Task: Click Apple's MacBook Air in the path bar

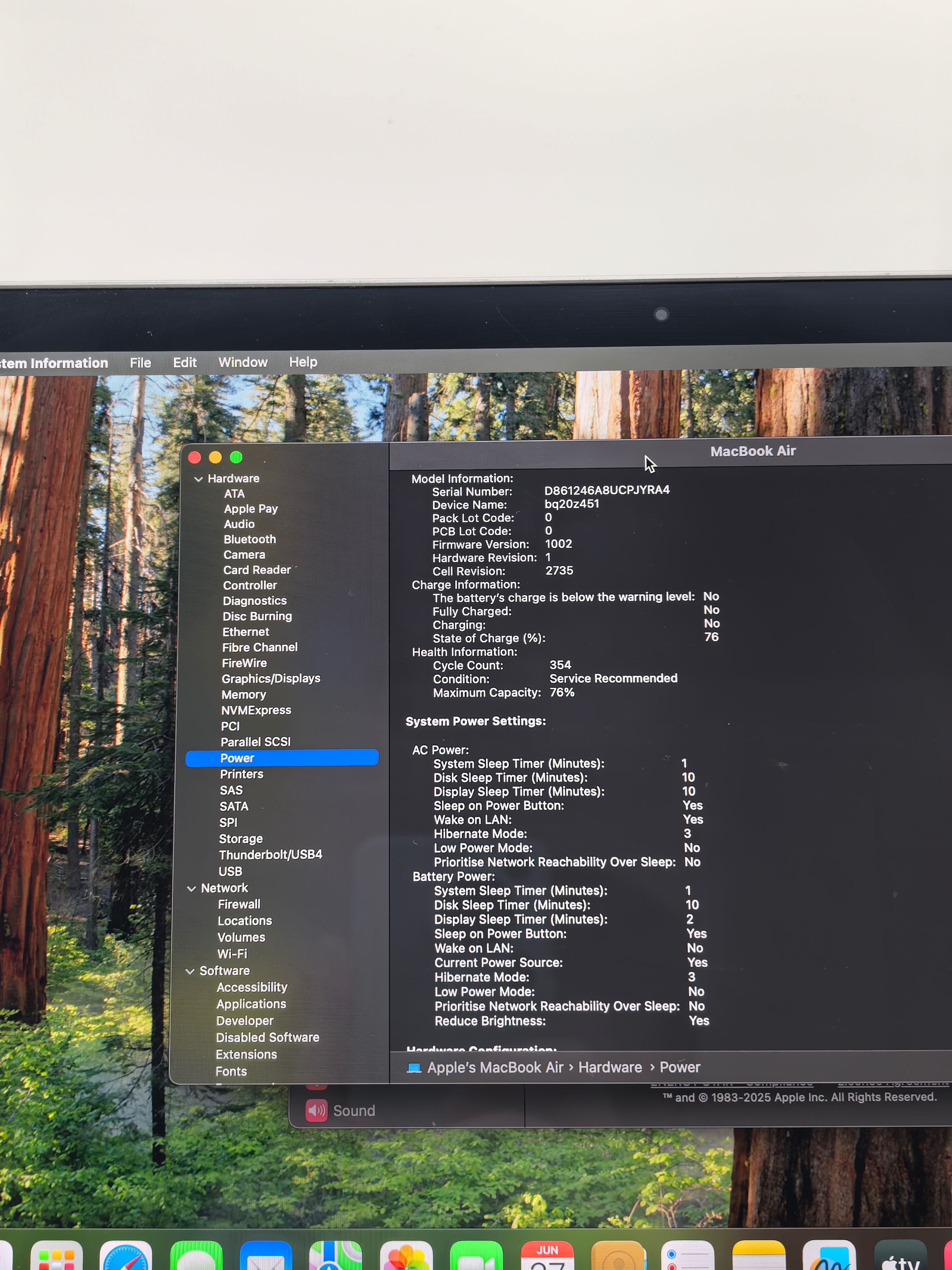Action: pos(496,1068)
